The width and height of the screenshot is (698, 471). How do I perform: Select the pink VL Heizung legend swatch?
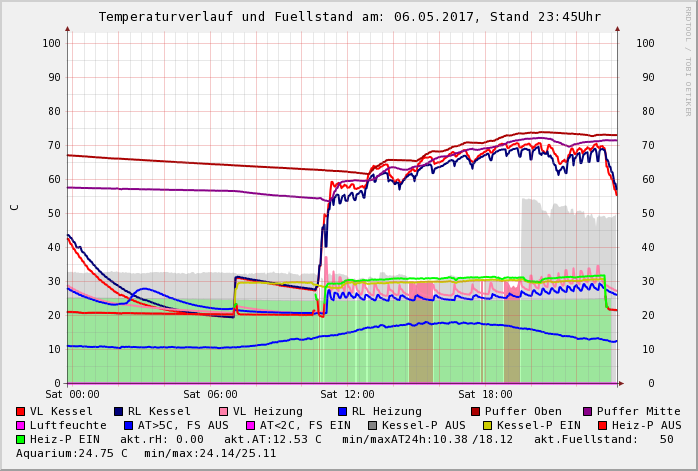[223, 411]
